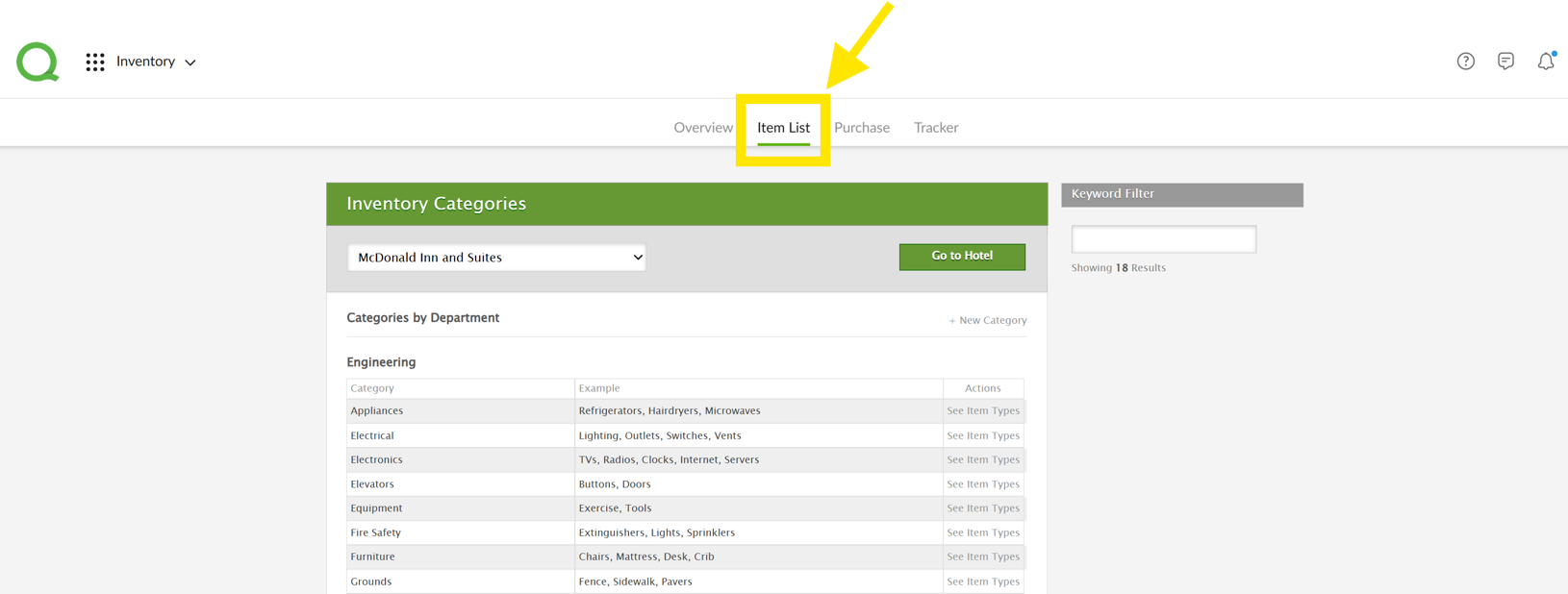See Item Types for Appliances

tap(982, 411)
